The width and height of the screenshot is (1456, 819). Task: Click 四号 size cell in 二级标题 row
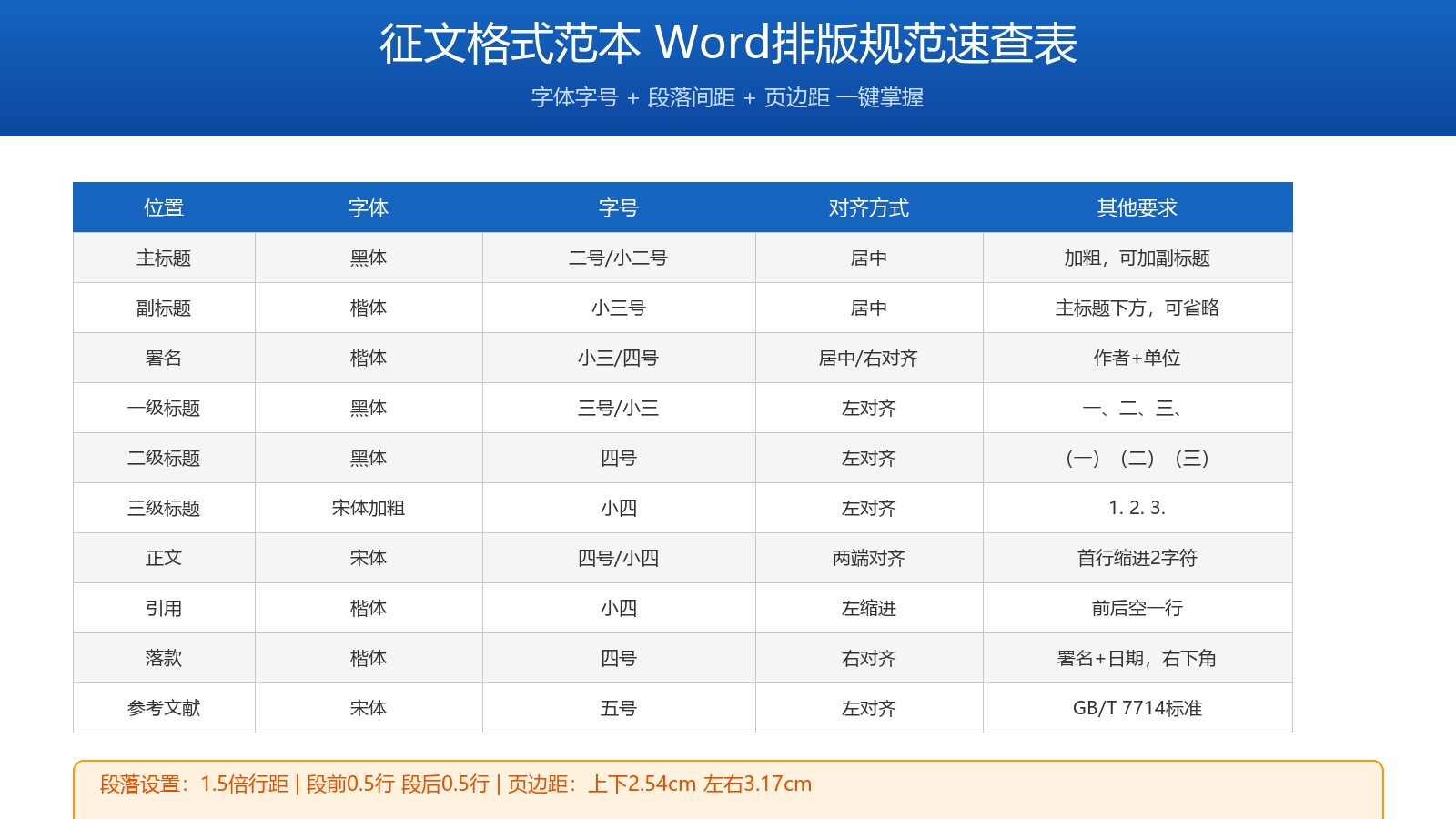[619, 458]
